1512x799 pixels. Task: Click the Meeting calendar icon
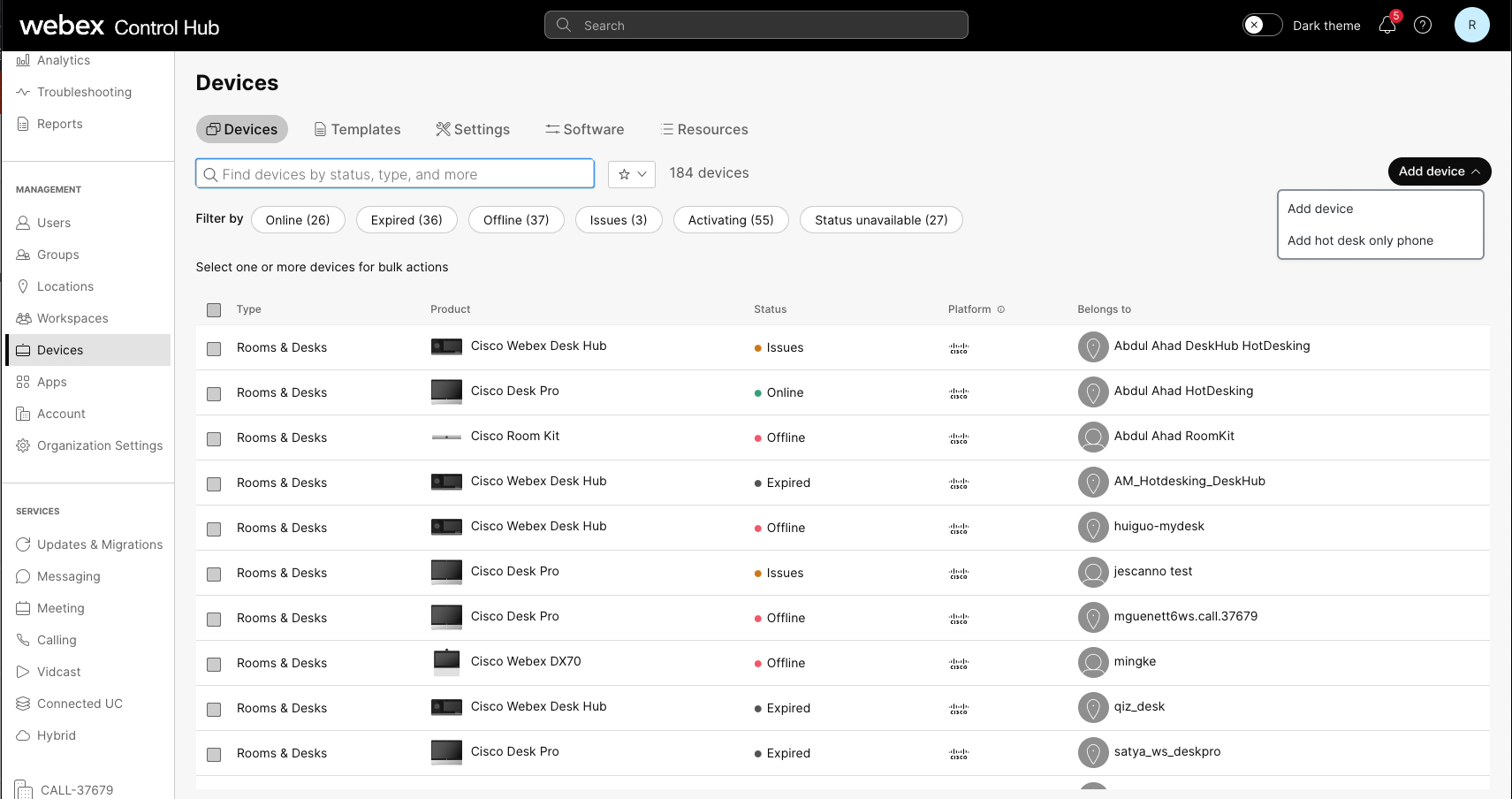click(x=23, y=608)
